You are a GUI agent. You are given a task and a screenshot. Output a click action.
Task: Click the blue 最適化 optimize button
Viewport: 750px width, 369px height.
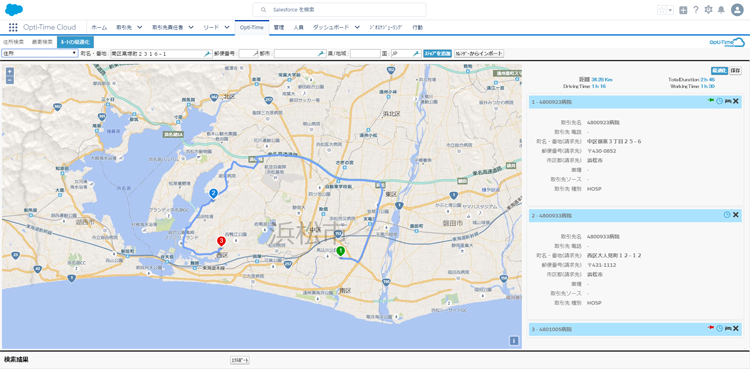719,71
